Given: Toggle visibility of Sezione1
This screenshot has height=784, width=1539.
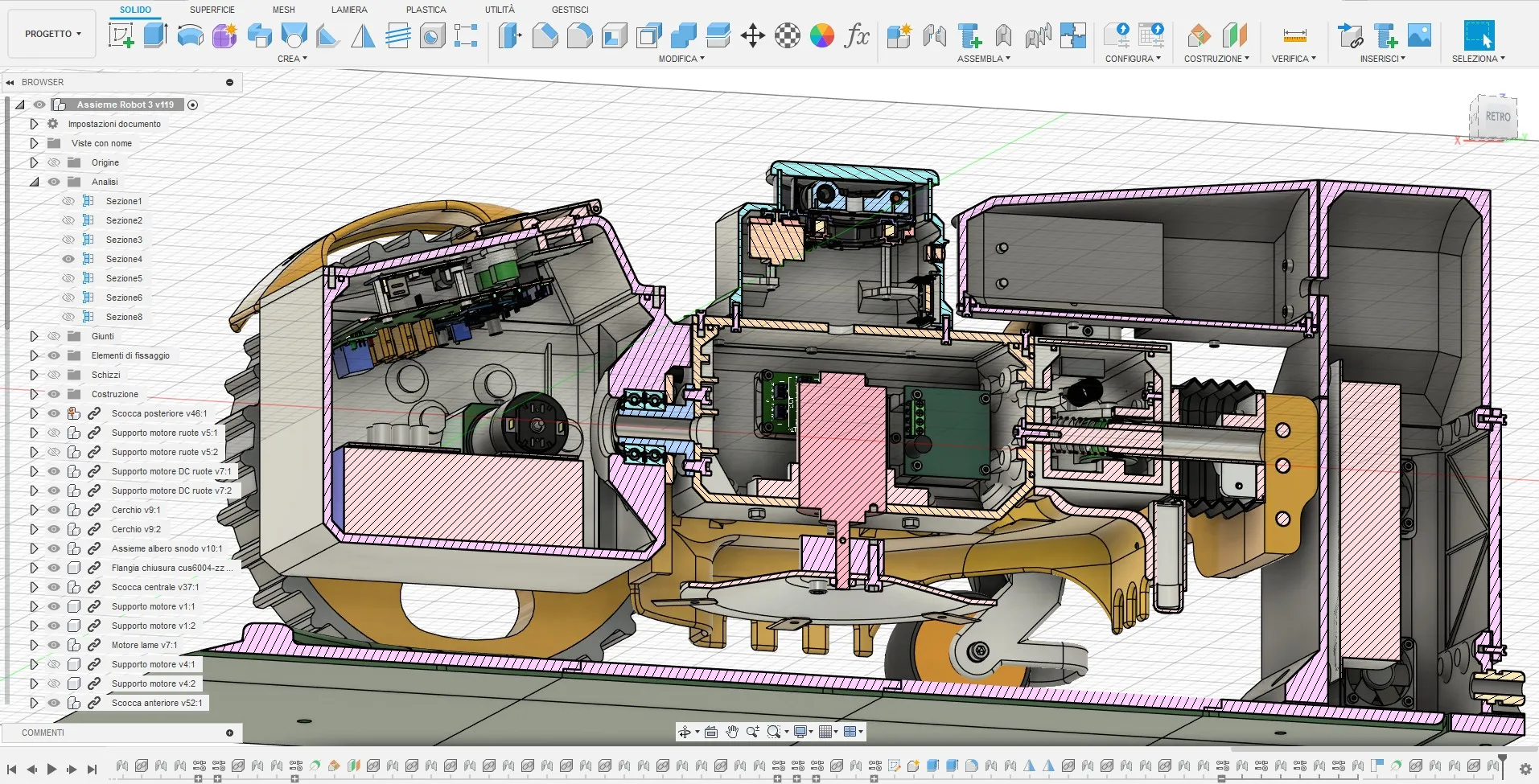Looking at the screenshot, I should [68, 201].
